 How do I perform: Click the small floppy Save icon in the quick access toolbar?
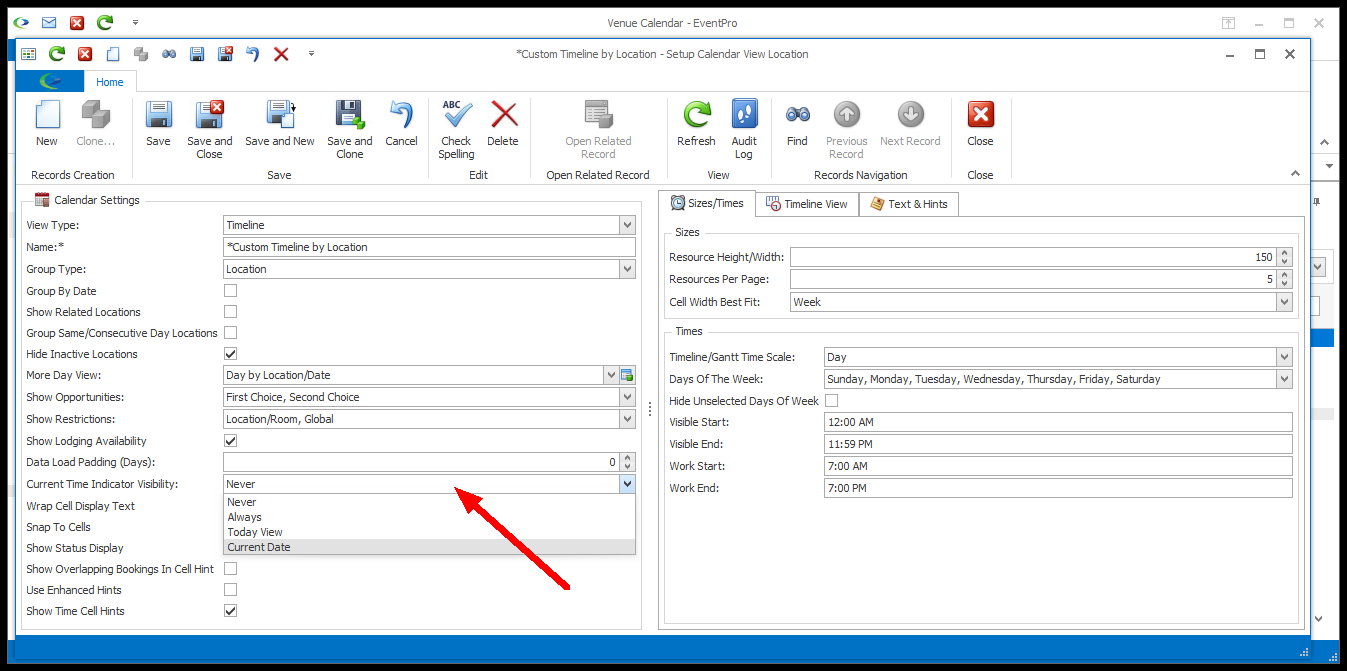coord(197,54)
